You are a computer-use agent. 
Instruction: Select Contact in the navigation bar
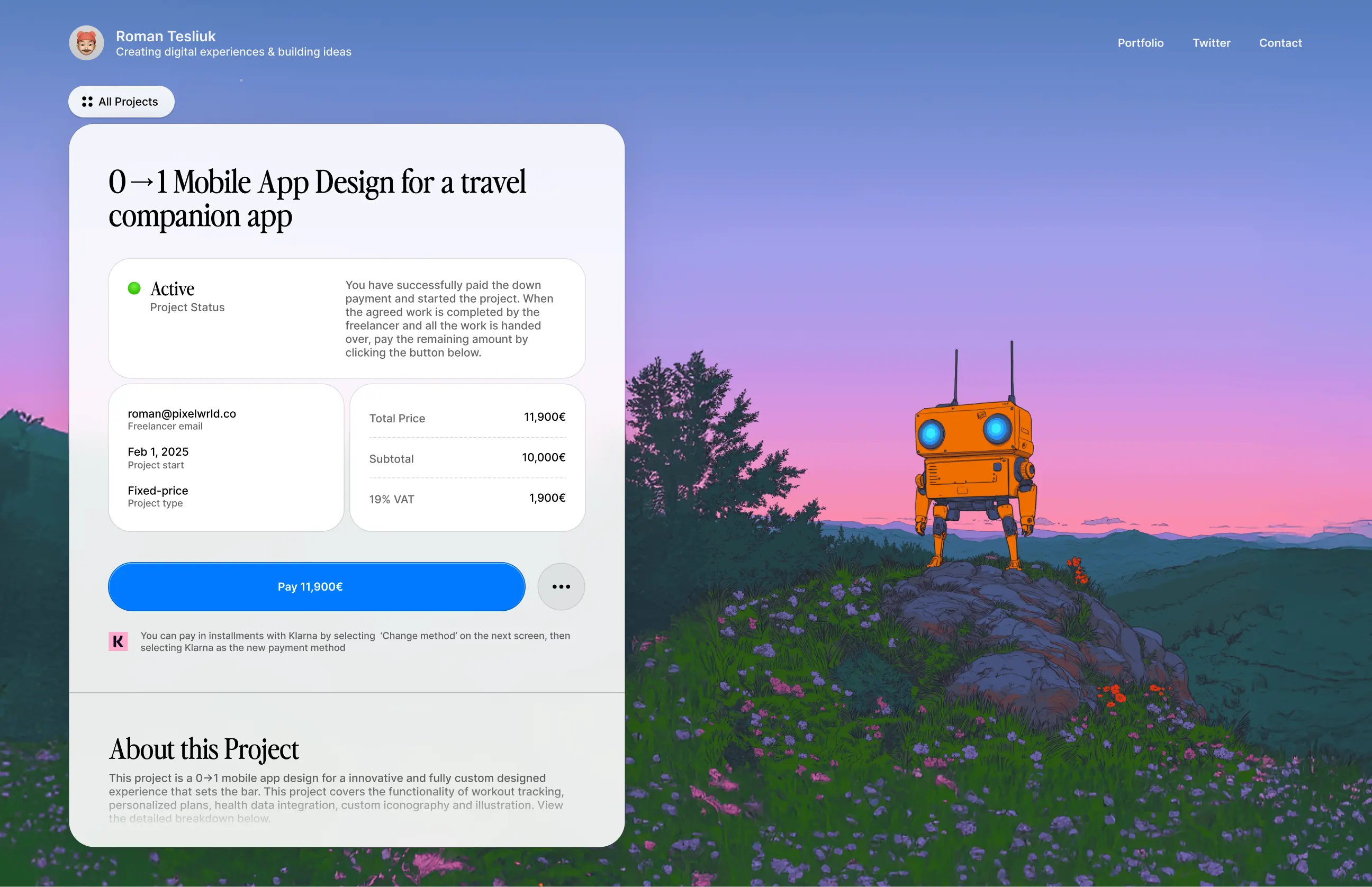pos(1280,43)
